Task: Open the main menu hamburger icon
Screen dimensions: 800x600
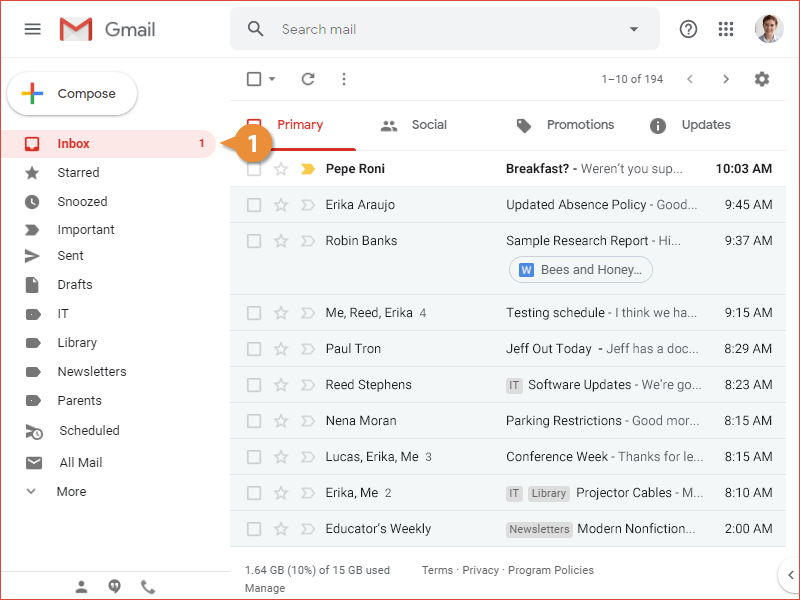Action: point(33,29)
